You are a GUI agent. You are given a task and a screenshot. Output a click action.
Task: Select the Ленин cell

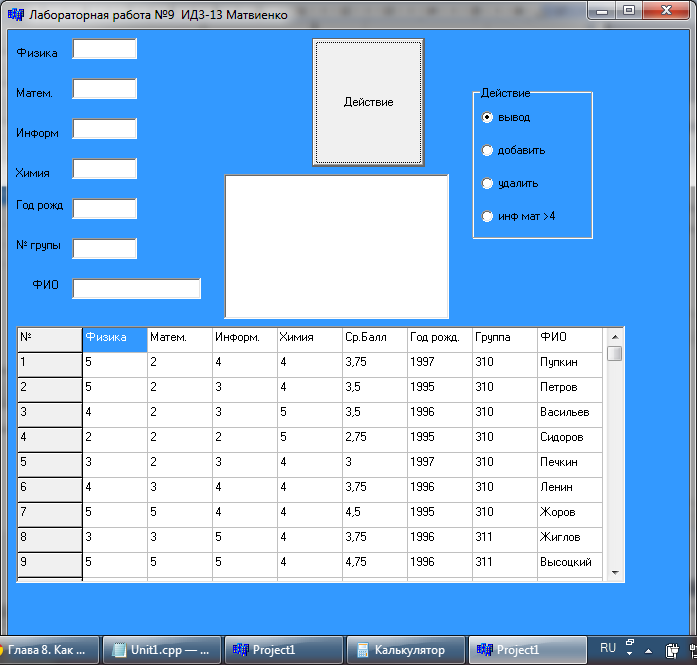(569, 490)
